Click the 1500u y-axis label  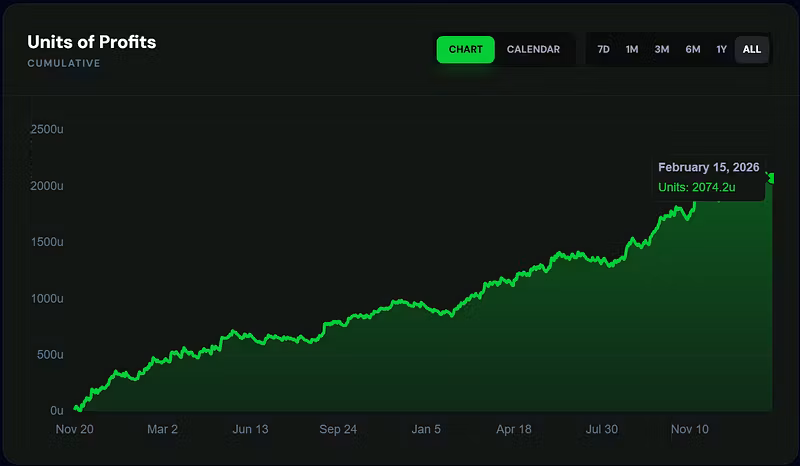point(47,242)
